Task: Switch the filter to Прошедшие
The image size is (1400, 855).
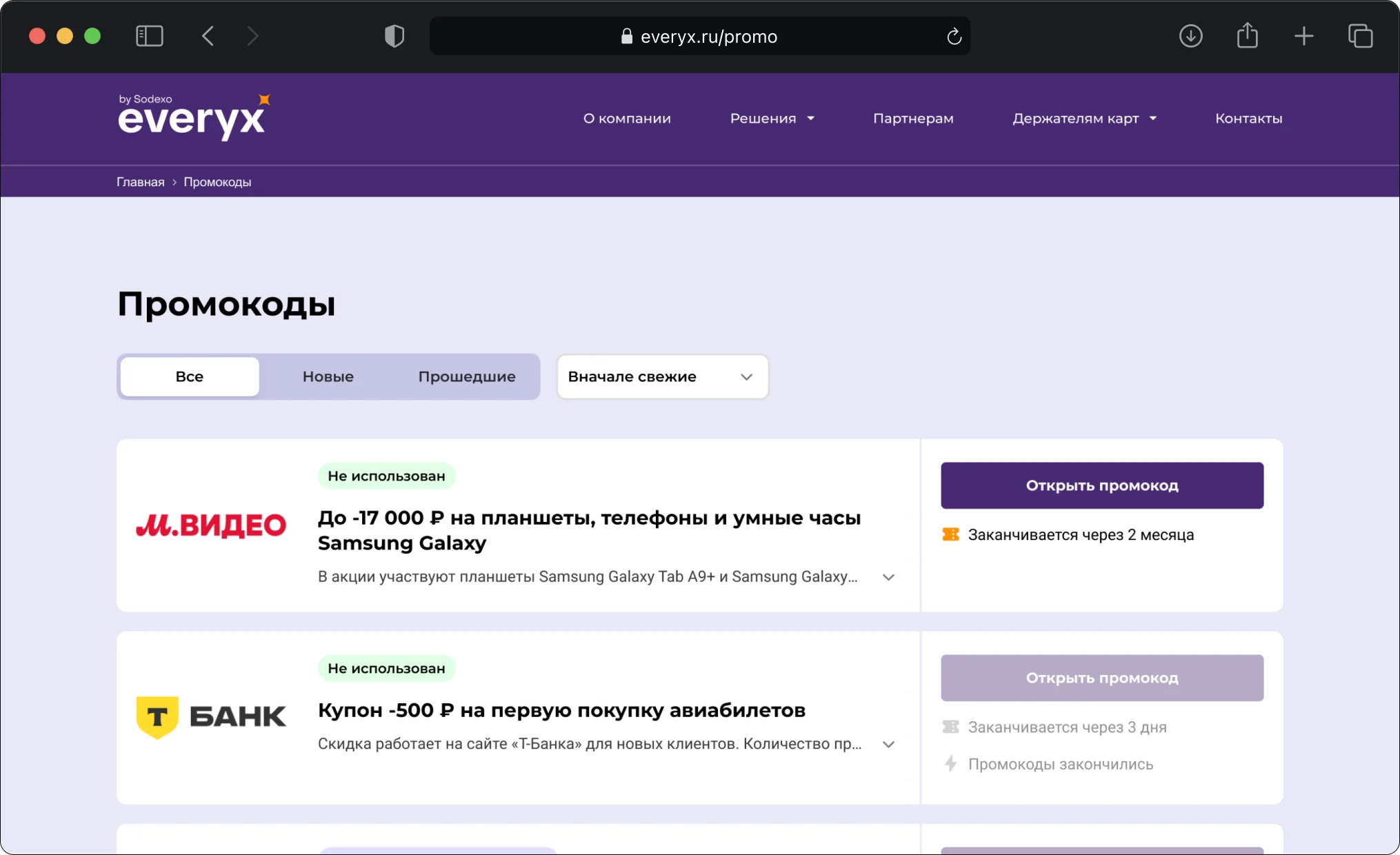Action: (x=467, y=376)
